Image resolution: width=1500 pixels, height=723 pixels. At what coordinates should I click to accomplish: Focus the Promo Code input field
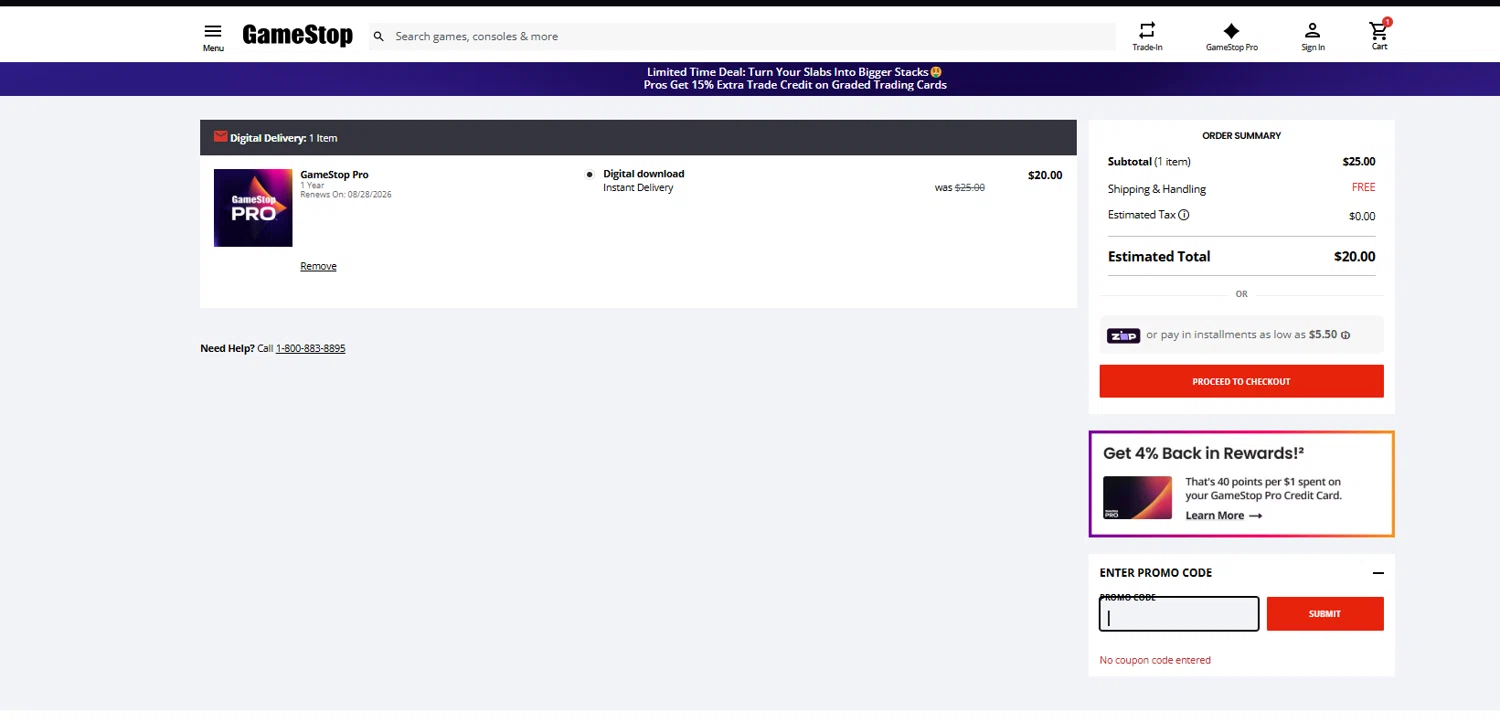[1179, 614]
